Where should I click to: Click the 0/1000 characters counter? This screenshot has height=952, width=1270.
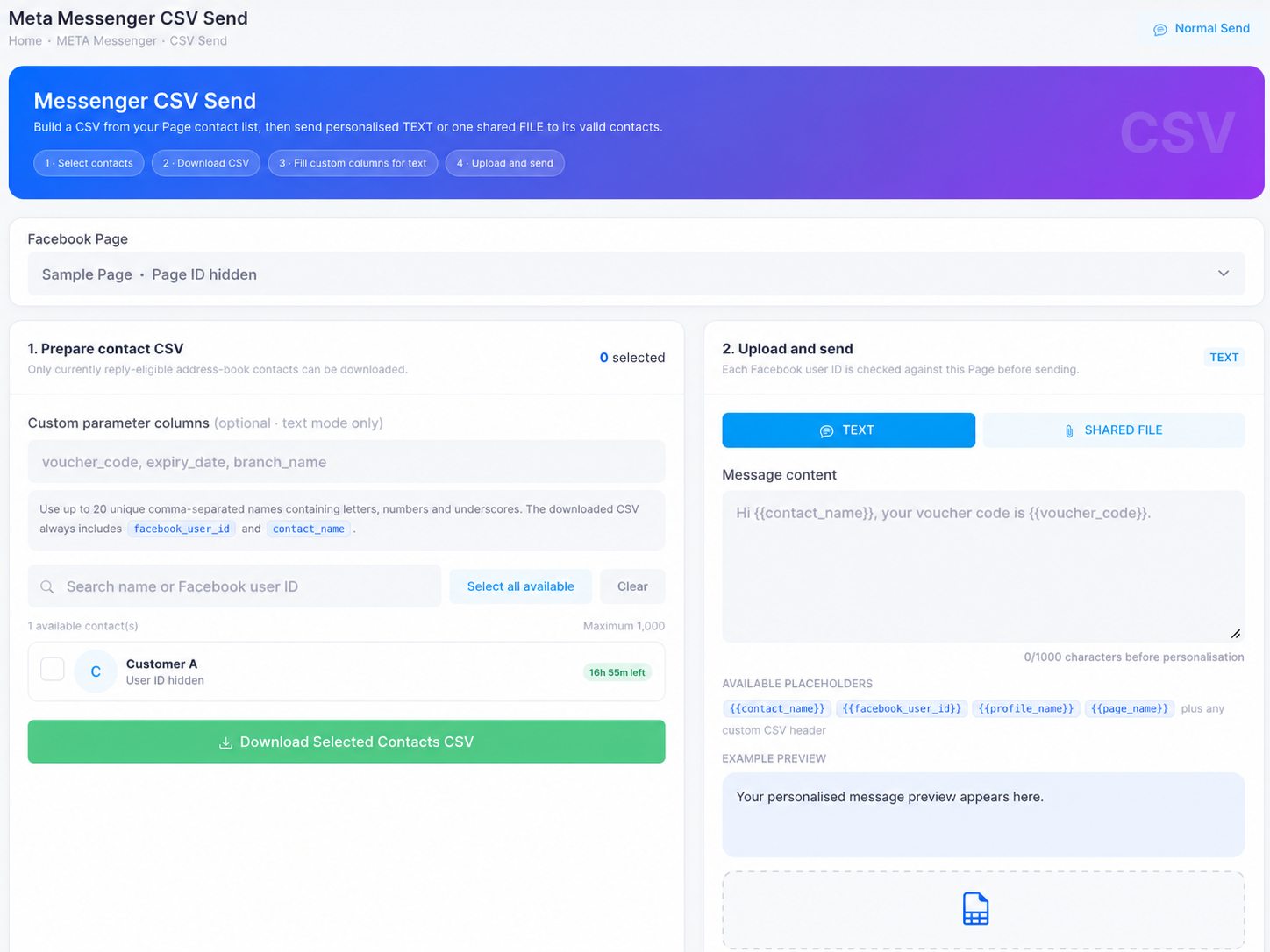(1133, 657)
